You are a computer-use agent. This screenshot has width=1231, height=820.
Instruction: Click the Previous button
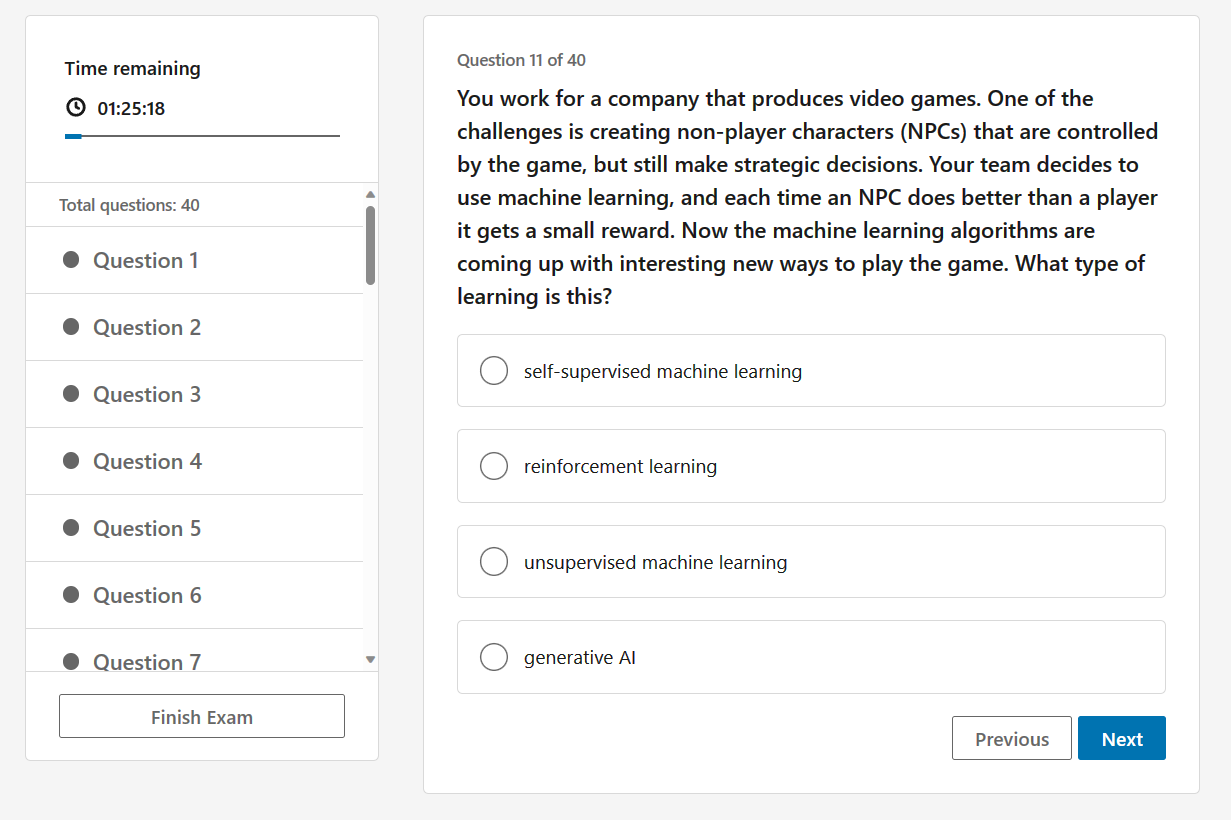click(1012, 739)
